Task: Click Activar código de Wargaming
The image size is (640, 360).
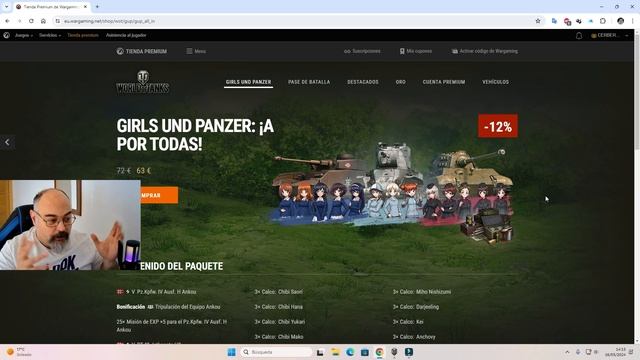Action: (x=485, y=51)
